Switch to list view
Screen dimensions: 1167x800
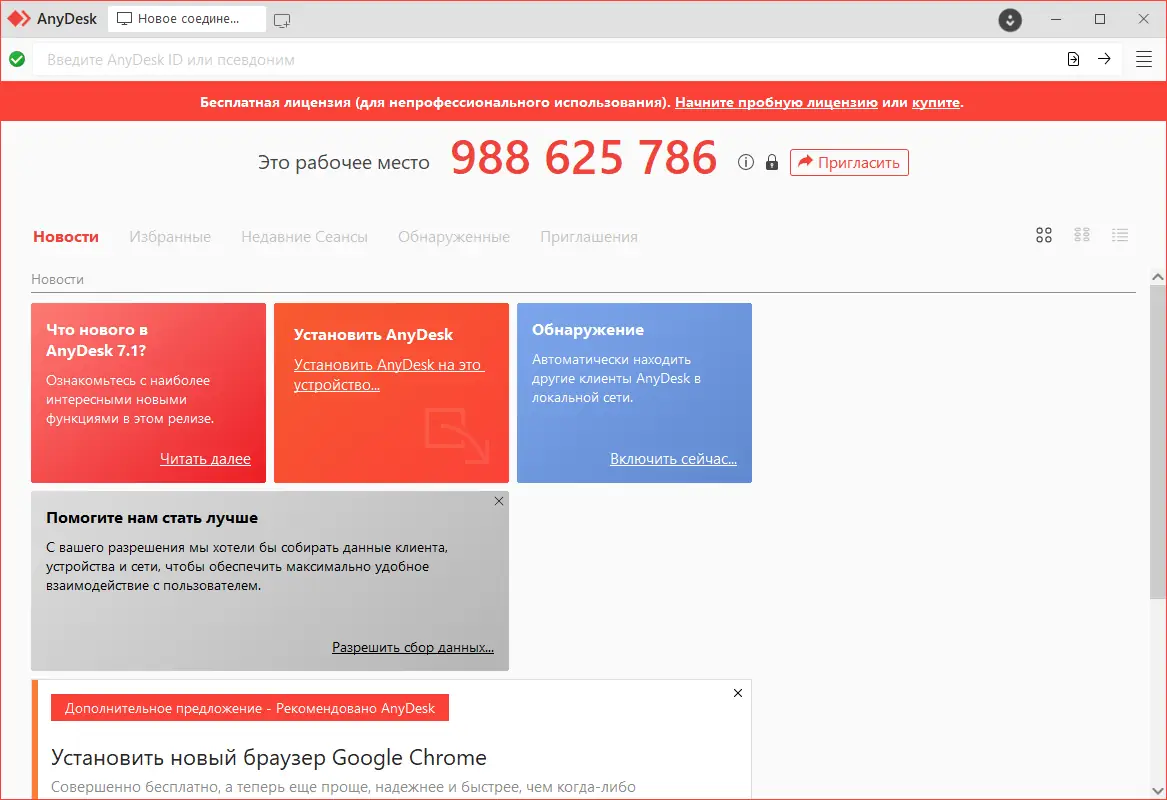[x=1120, y=235]
